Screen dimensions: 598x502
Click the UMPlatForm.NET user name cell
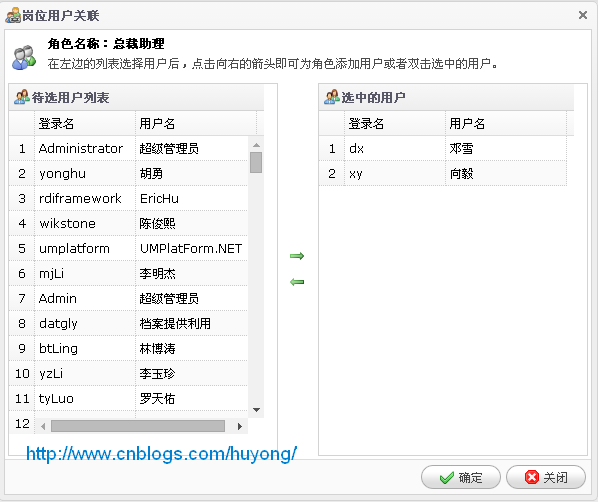click(191, 248)
